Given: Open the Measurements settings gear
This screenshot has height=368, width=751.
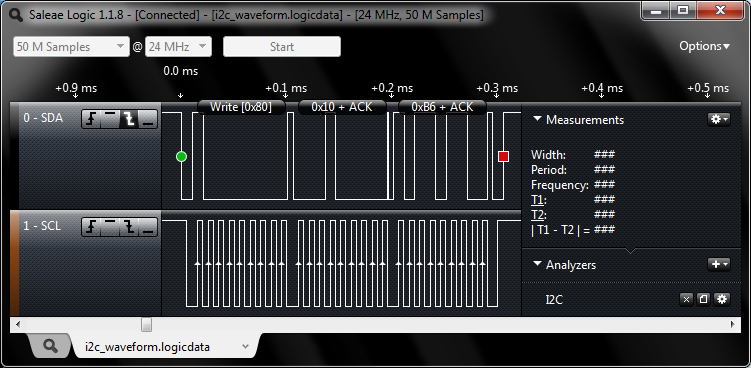Looking at the screenshot, I should coord(718,119).
